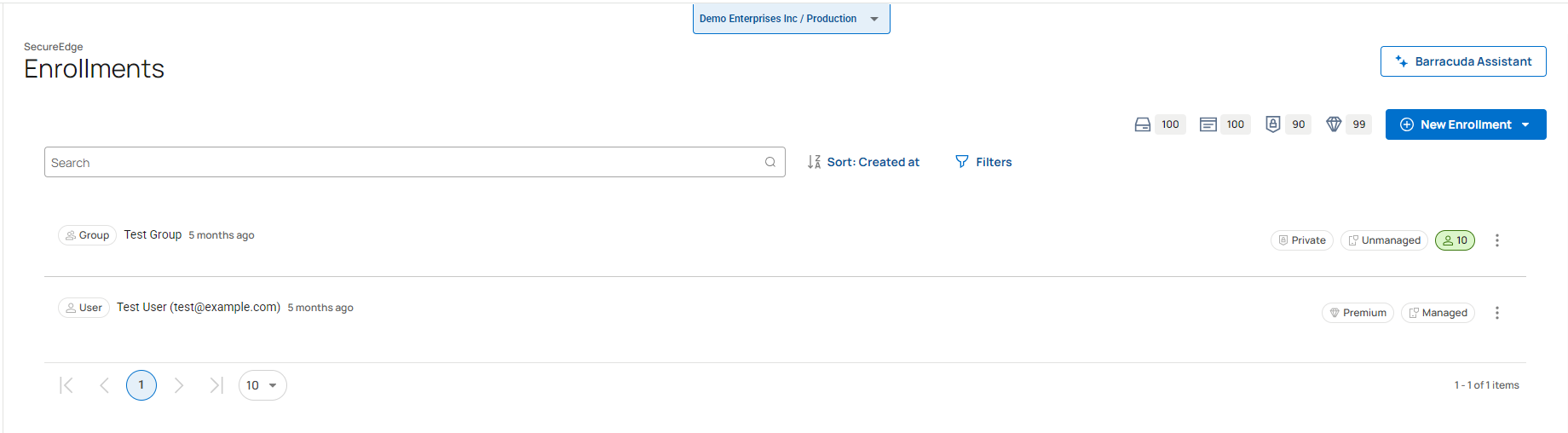Select page 1 in pagination

[141, 385]
